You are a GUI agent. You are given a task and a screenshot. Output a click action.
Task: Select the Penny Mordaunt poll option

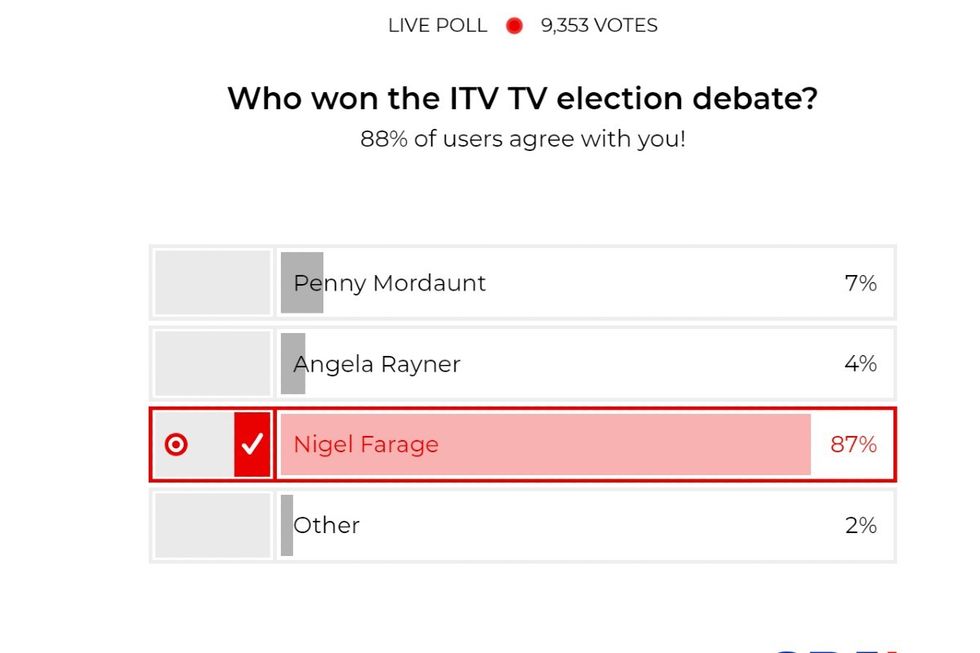click(x=390, y=283)
